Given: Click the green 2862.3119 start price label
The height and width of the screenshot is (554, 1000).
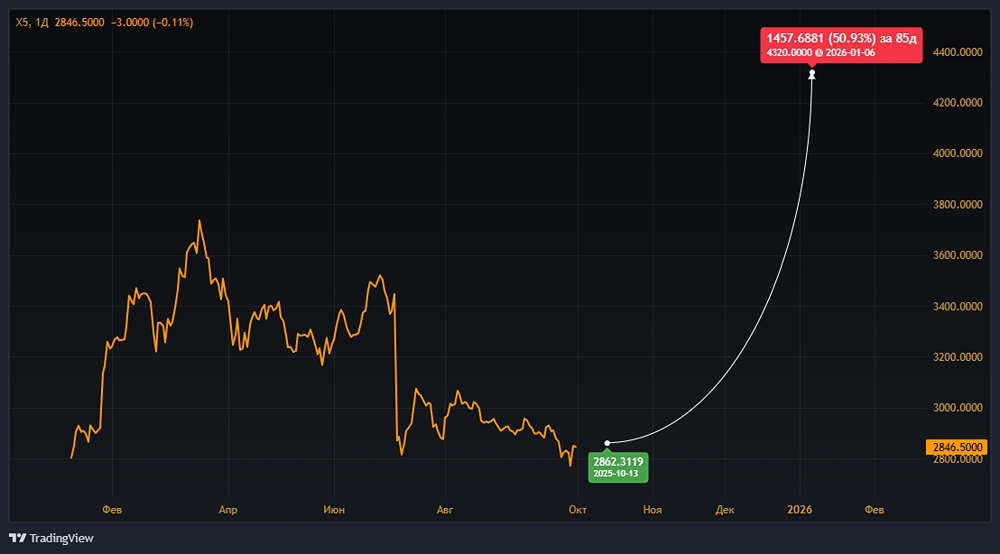Looking at the screenshot, I should [618, 467].
